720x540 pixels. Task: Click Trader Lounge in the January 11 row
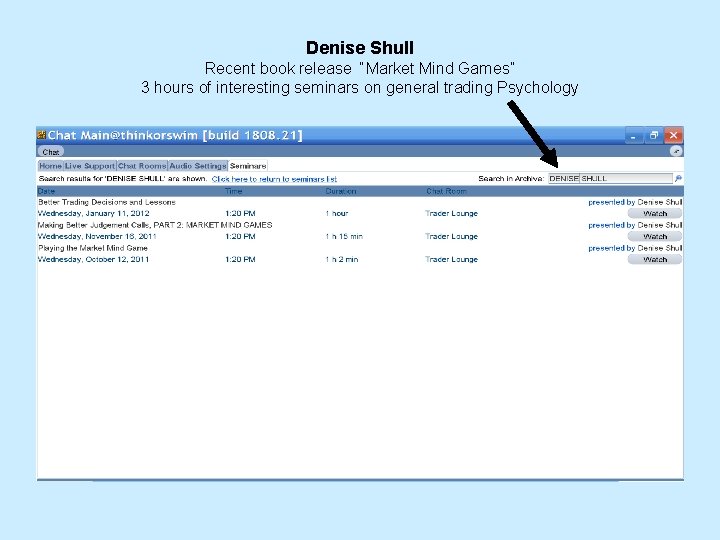451,213
